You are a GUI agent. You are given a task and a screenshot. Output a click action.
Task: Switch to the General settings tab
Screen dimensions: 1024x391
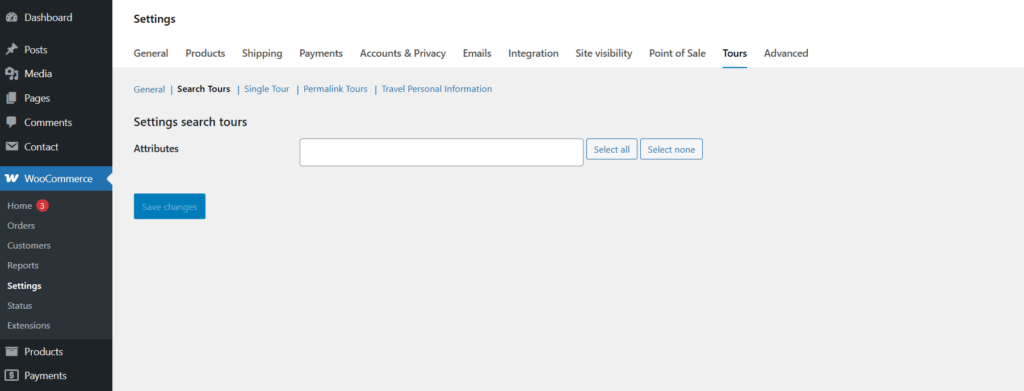click(x=151, y=54)
